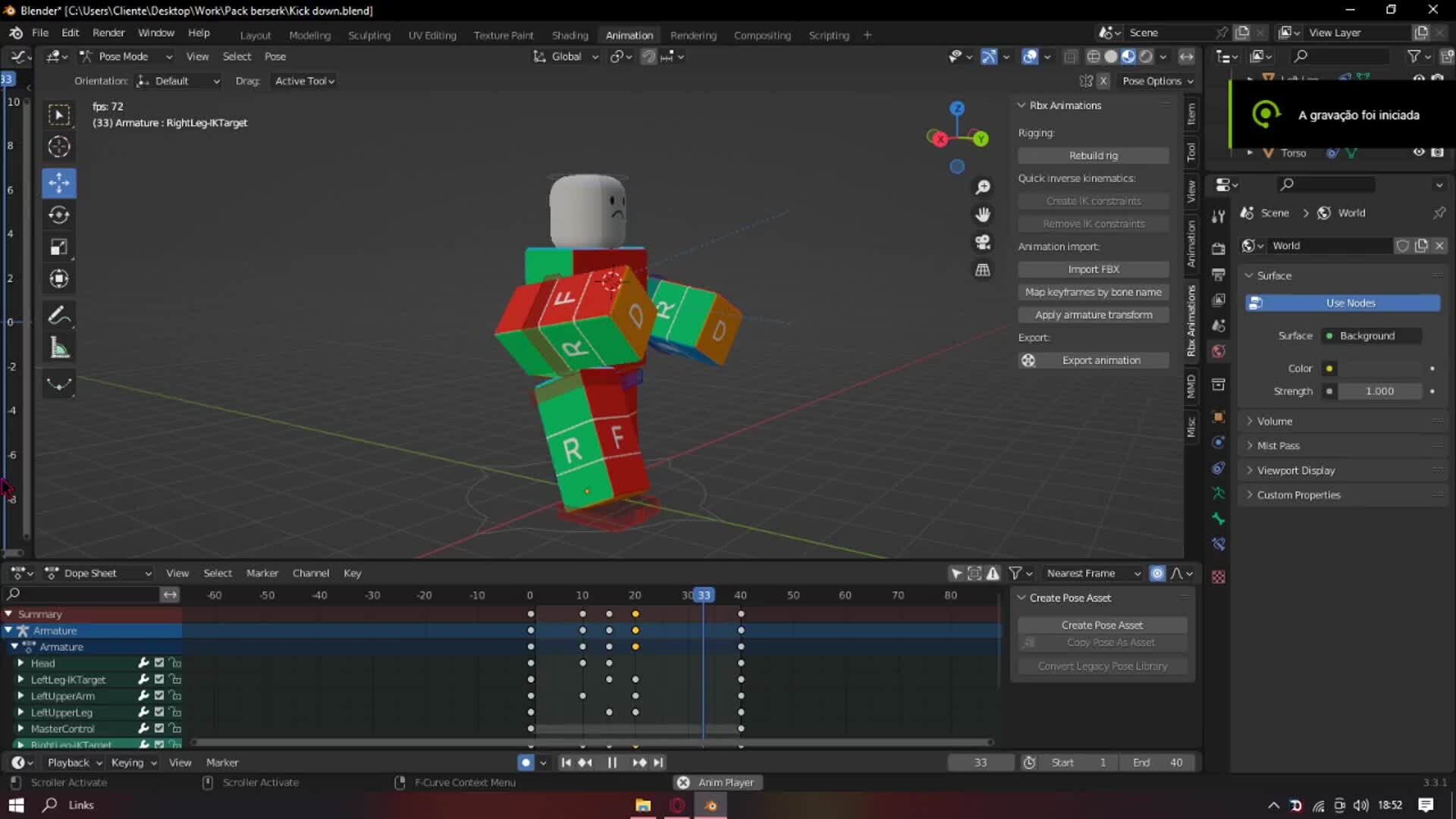Toggle visibility for MasterControl bone
This screenshot has width=1456, height=819.
tap(159, 728)
